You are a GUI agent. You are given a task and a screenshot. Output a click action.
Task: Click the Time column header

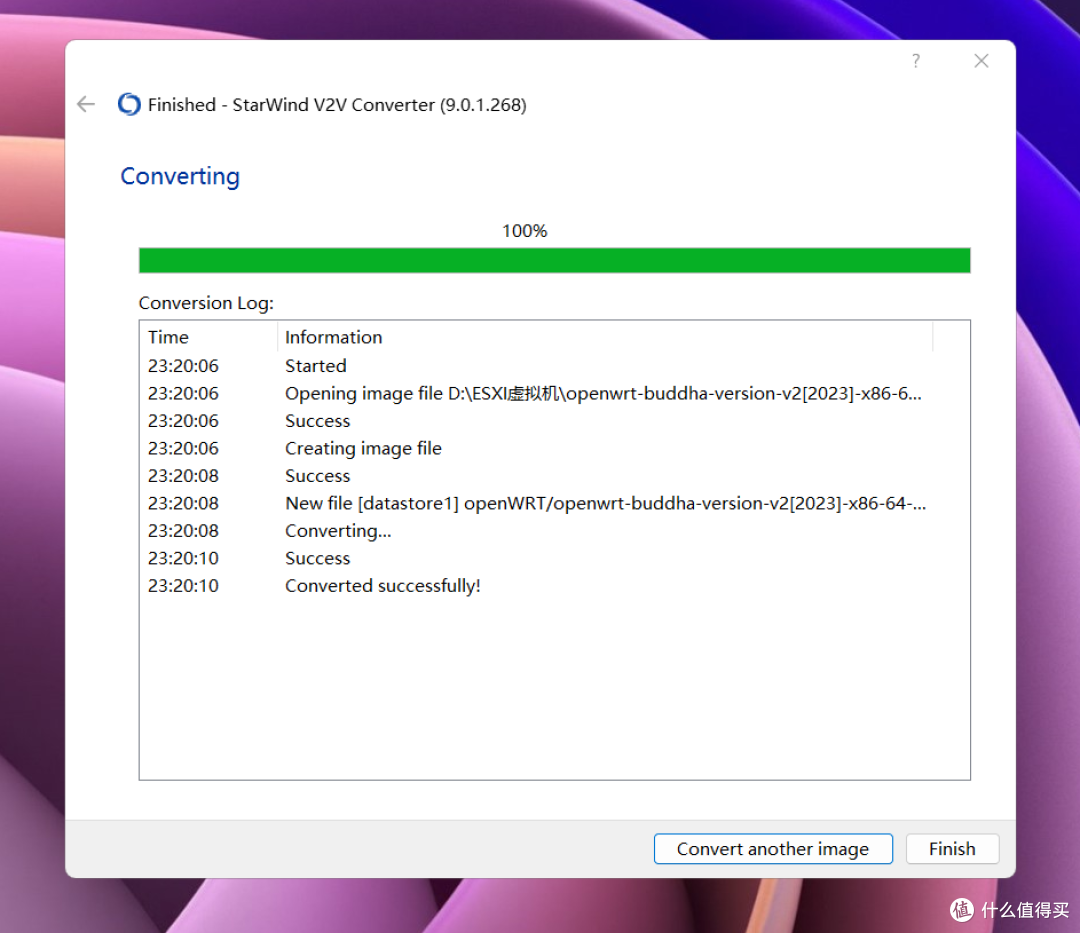(169, 337)
